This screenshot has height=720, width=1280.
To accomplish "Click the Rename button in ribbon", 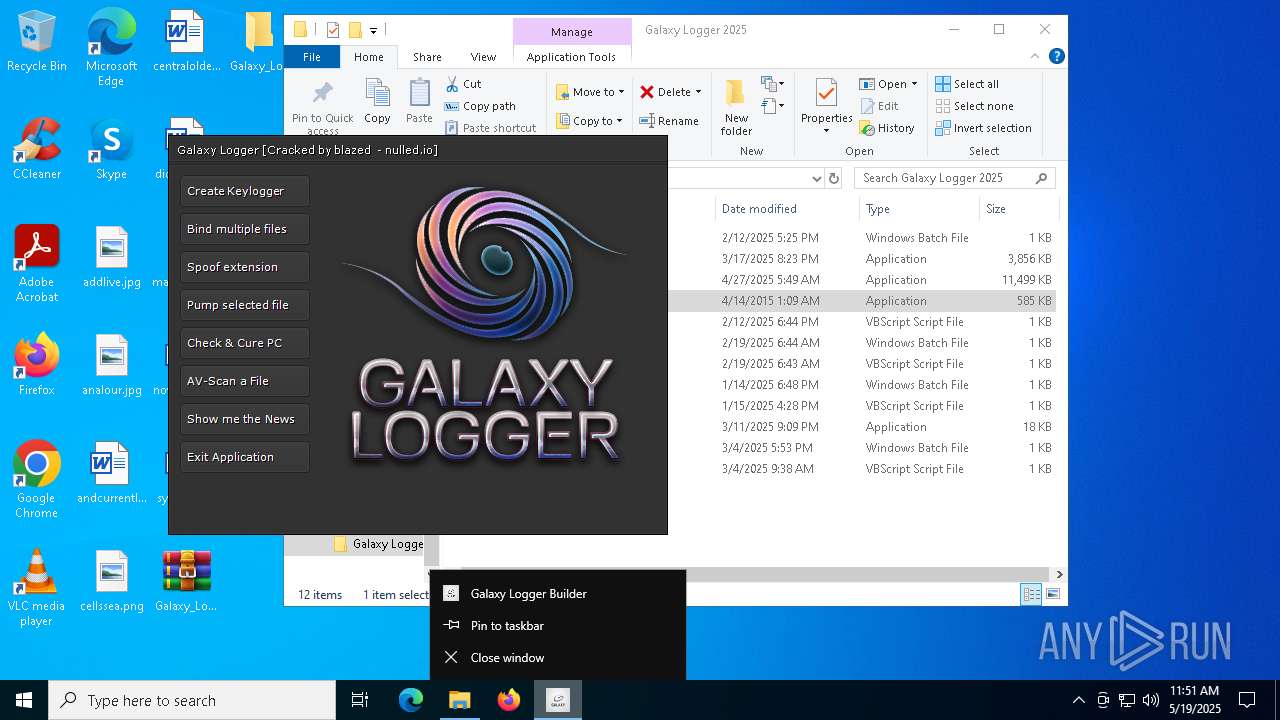I will (670, 121).
